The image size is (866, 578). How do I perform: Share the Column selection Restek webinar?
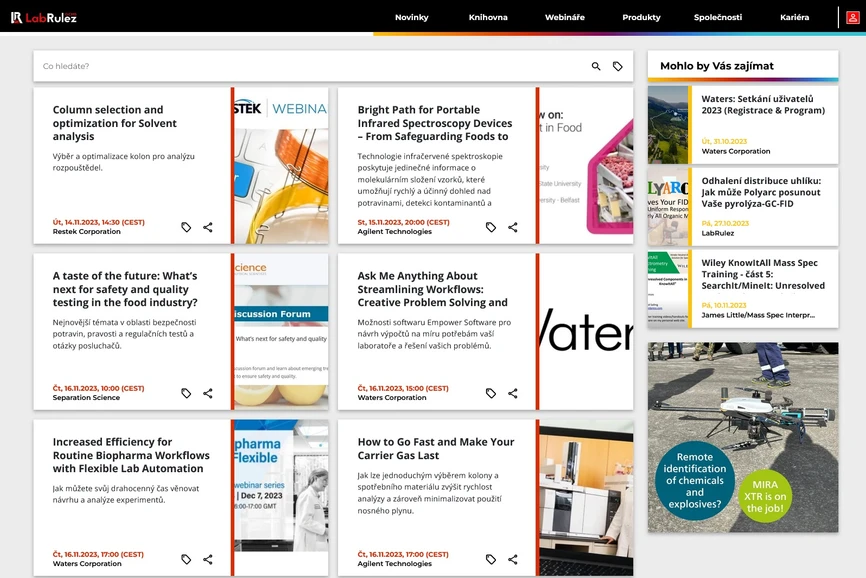tap(208, 227)
